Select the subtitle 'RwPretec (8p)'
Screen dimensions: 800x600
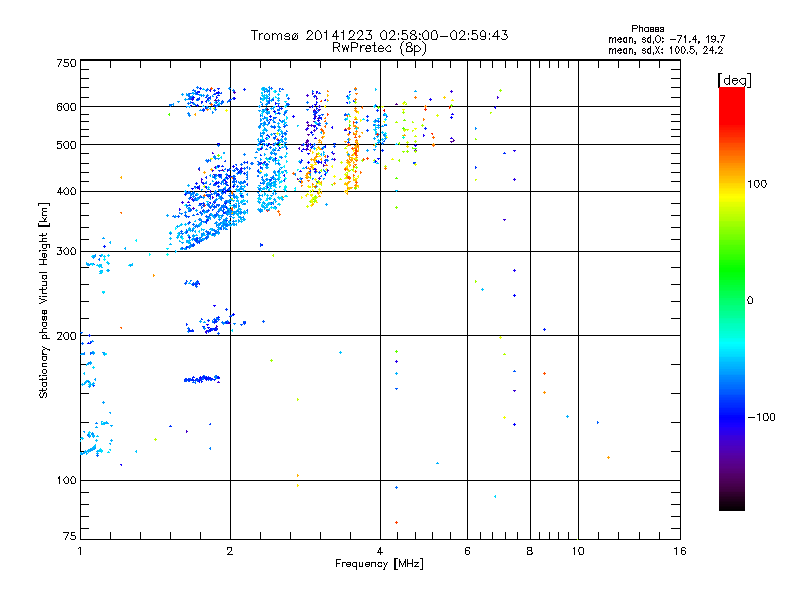379,48
